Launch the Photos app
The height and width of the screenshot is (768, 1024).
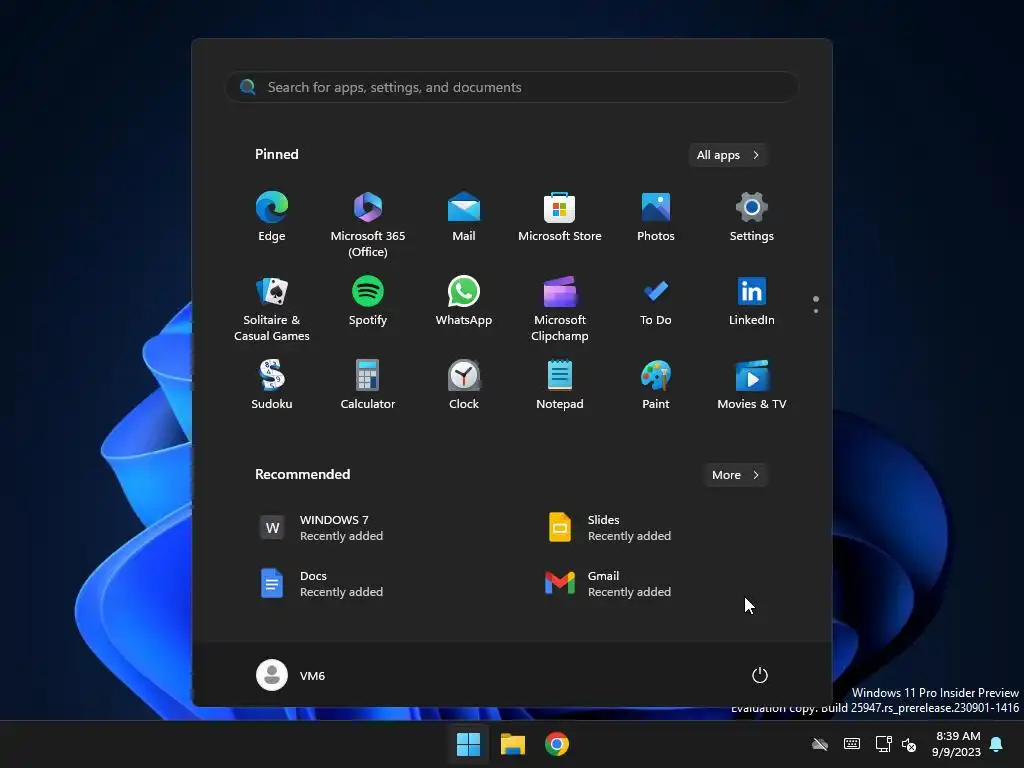tap(656, 218)
